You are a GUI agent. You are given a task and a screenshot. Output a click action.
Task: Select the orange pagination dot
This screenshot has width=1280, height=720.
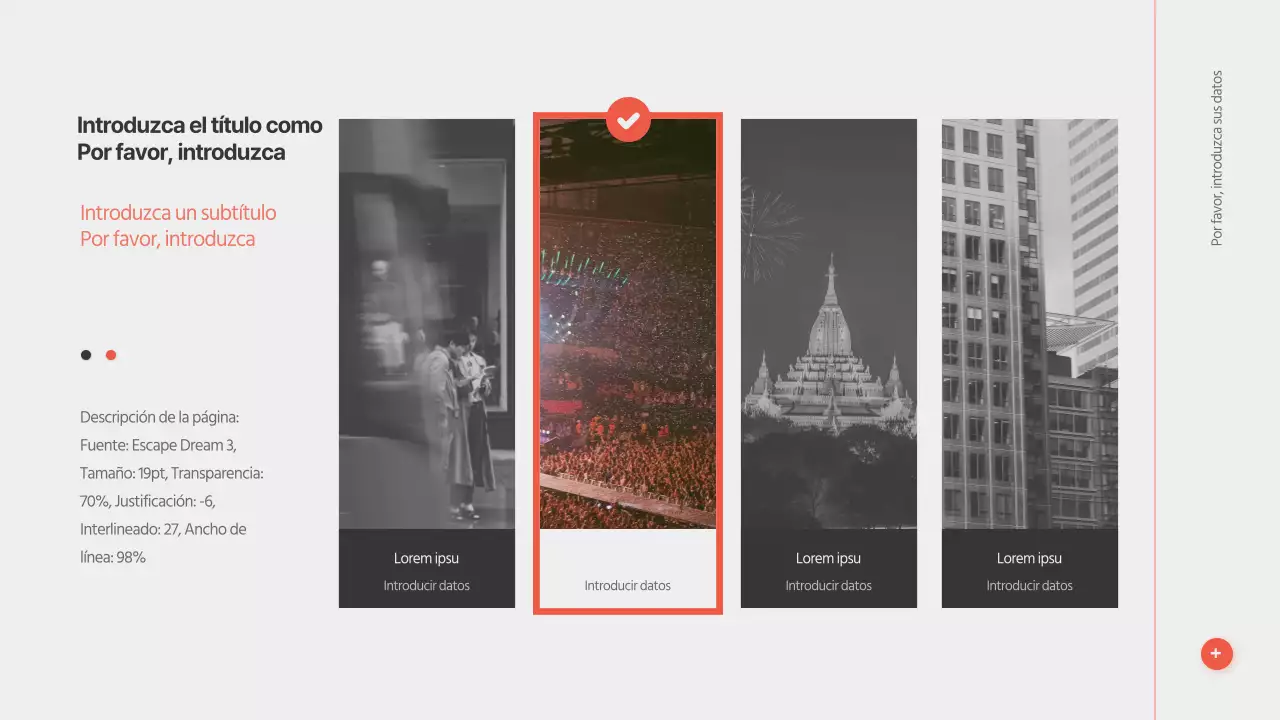point(111,355)
